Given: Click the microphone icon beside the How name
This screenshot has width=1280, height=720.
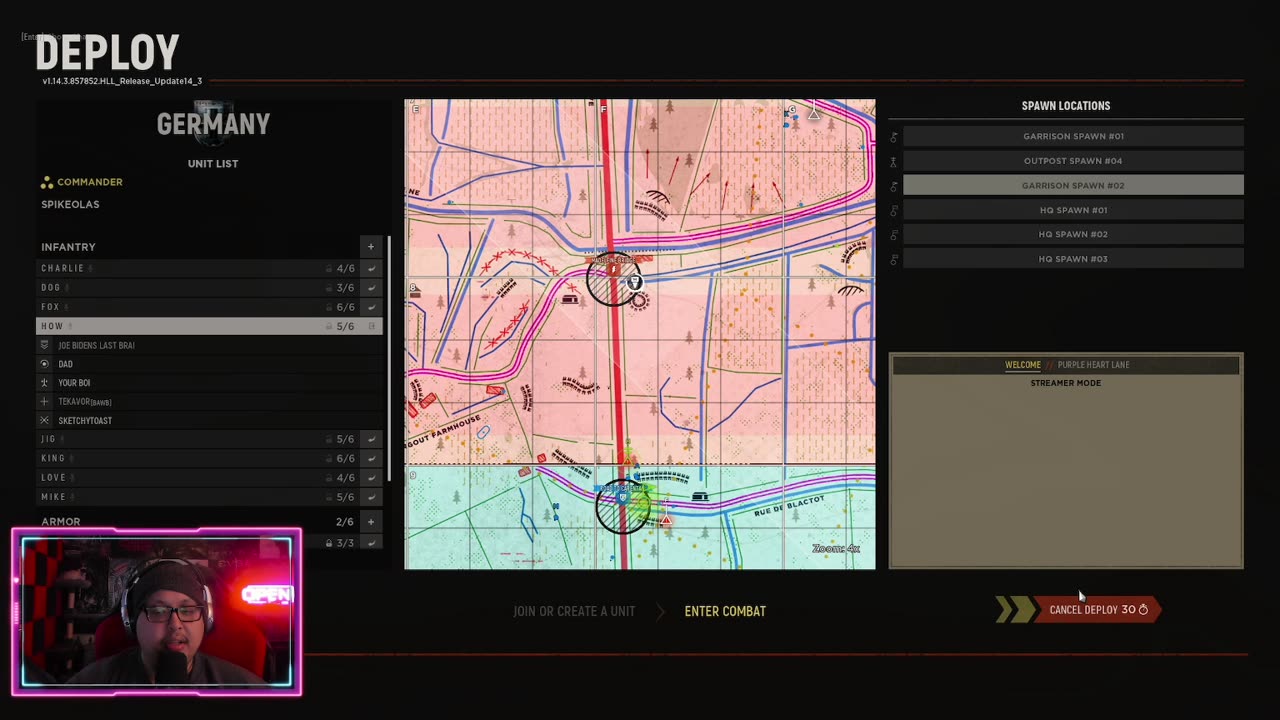Looking at the screenshot, I should coord(70,326).
